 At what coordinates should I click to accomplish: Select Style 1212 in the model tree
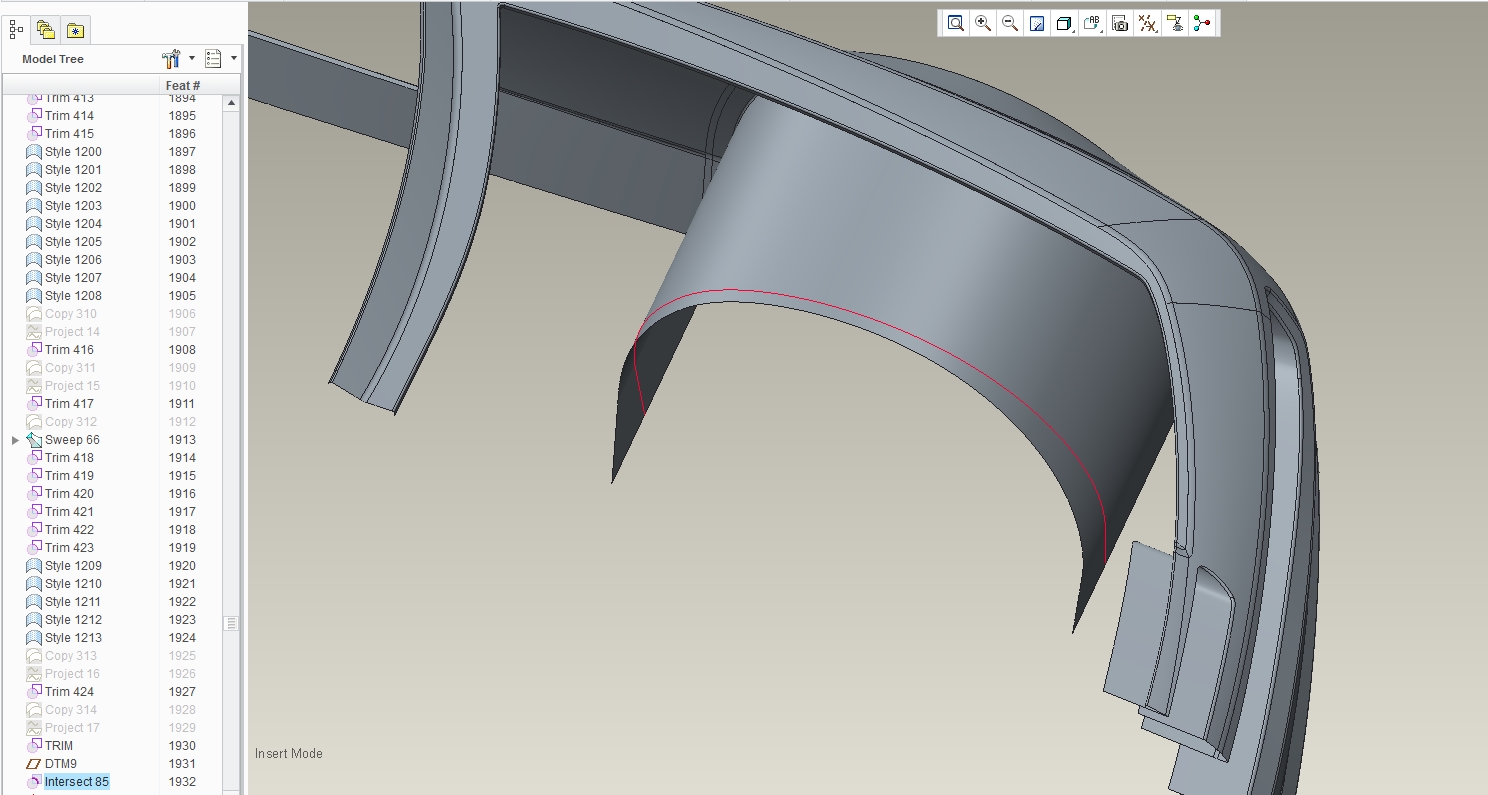click(x=73, y=620)
